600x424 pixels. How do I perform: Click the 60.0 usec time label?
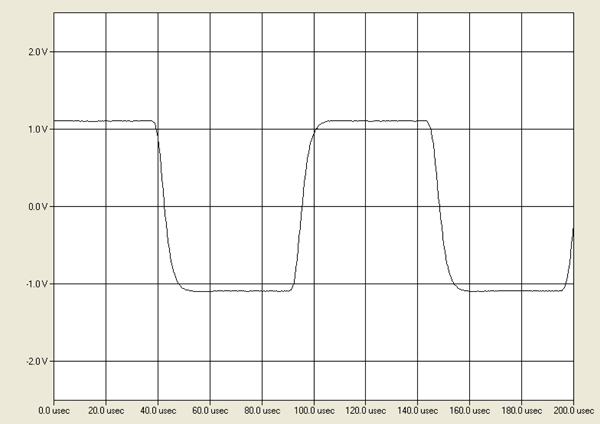210,411
